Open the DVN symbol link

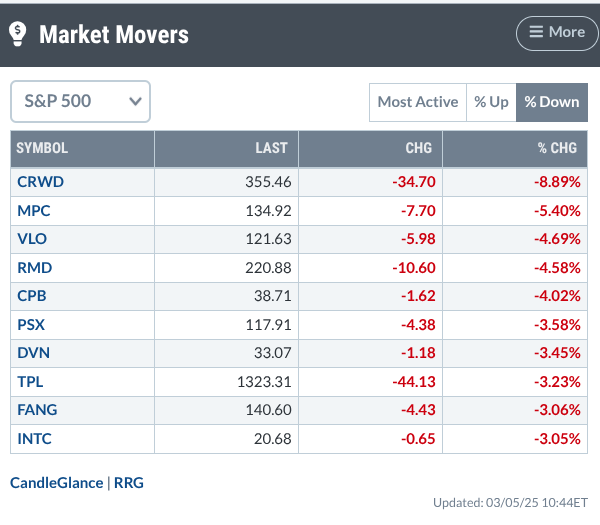(33, 353)
